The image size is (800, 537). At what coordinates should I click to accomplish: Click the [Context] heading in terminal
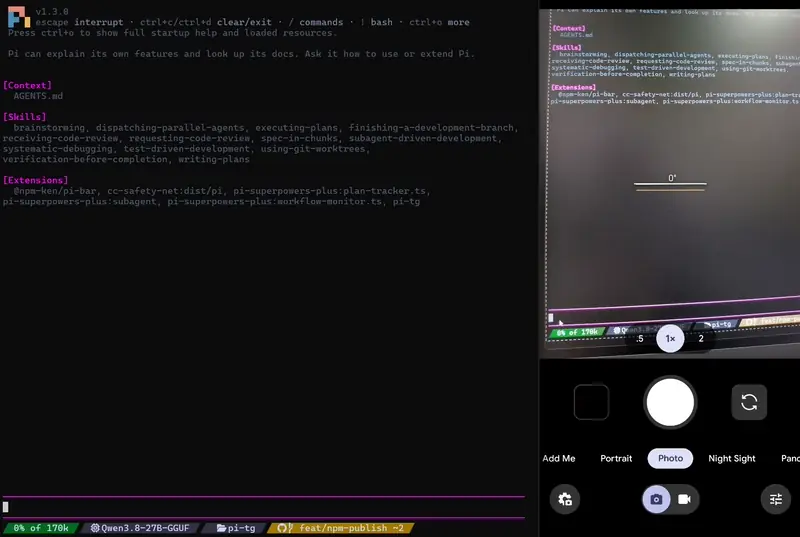tap(27, 85)
